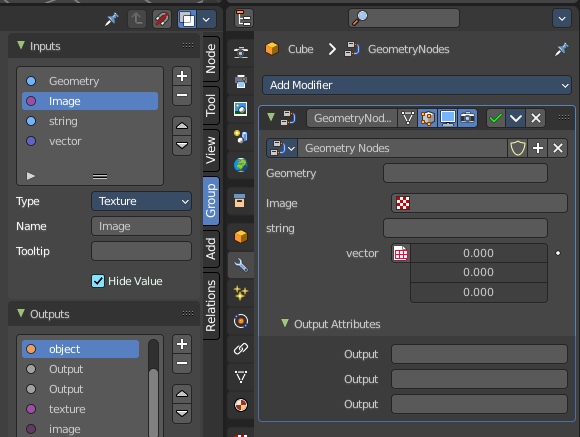Toggle the node editor pin icon
The image size is (580, 437).
111,19
